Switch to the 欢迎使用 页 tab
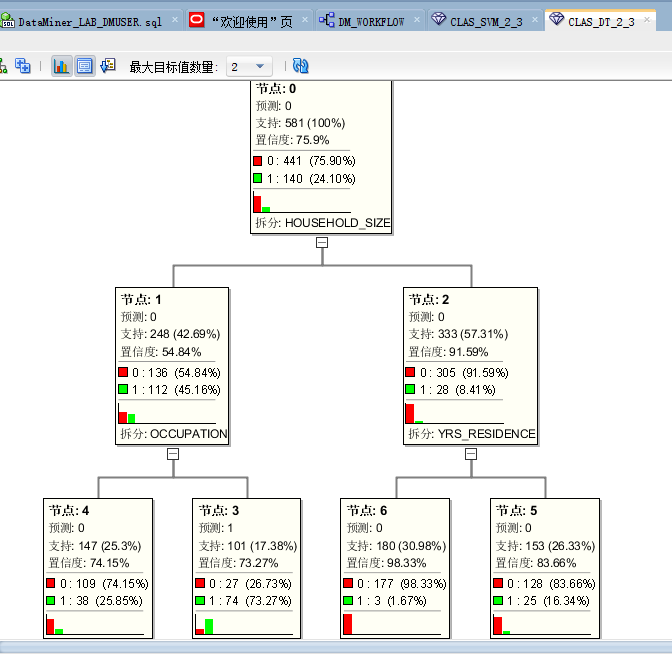Screen dimensions: 672x655 coord(252,21)
